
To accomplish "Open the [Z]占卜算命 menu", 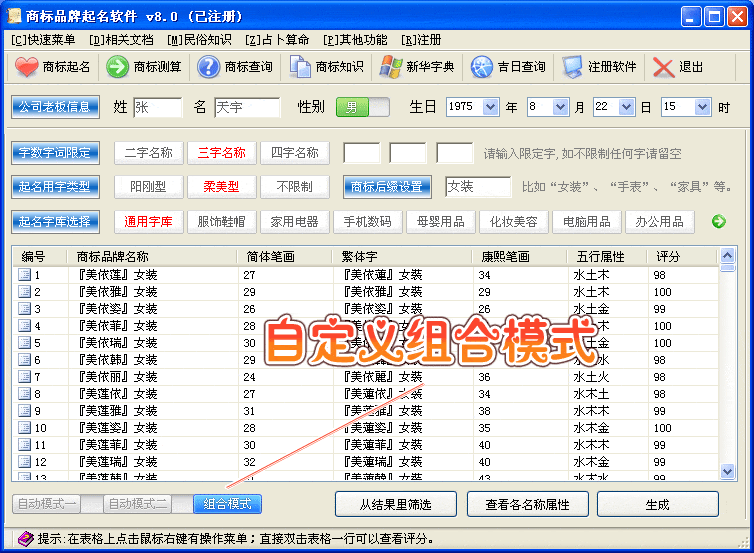I will [x=276, y=40].
